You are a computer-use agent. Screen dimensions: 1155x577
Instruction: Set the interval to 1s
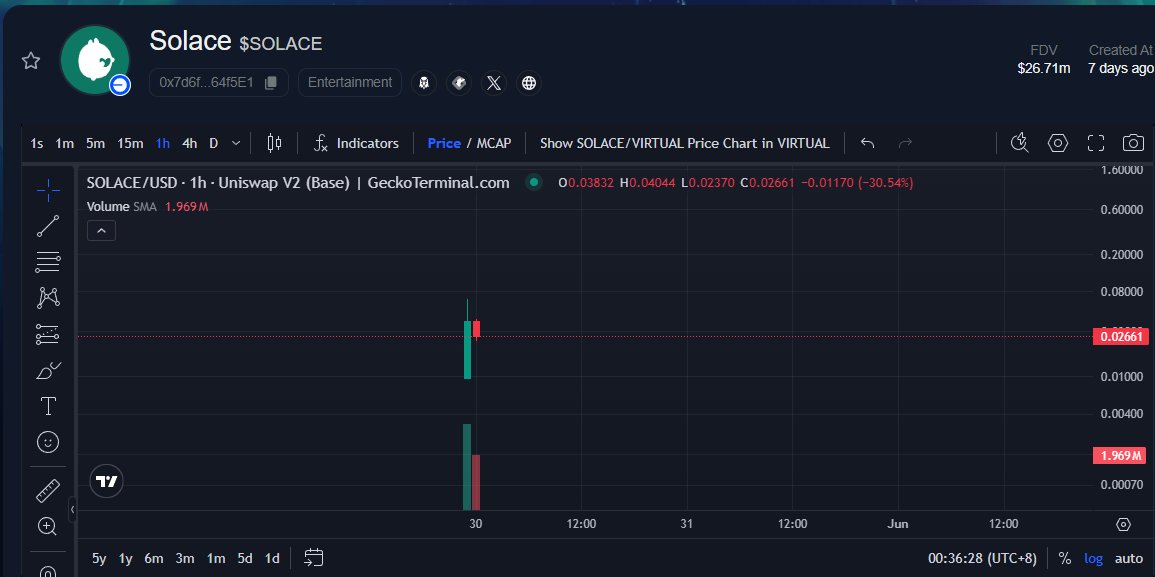click(37, 143)
